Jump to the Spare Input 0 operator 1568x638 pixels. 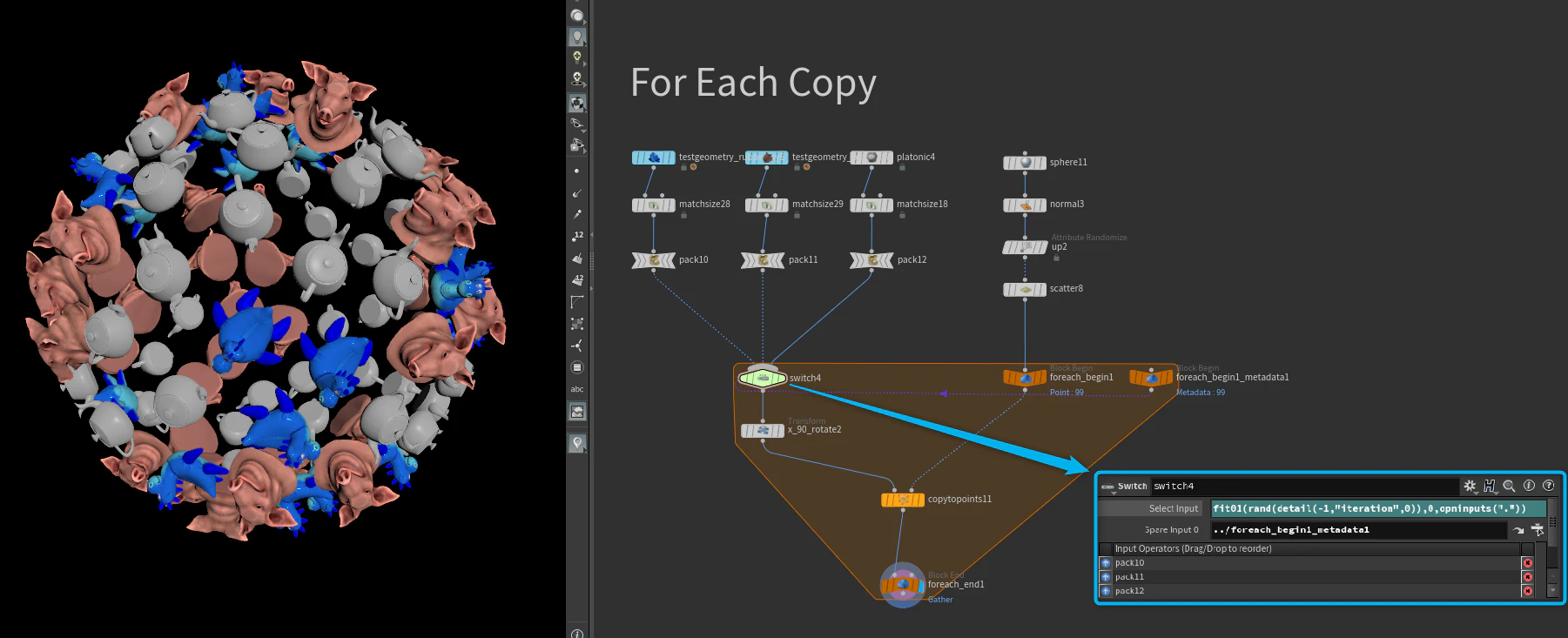click(x=1518, y=530)
